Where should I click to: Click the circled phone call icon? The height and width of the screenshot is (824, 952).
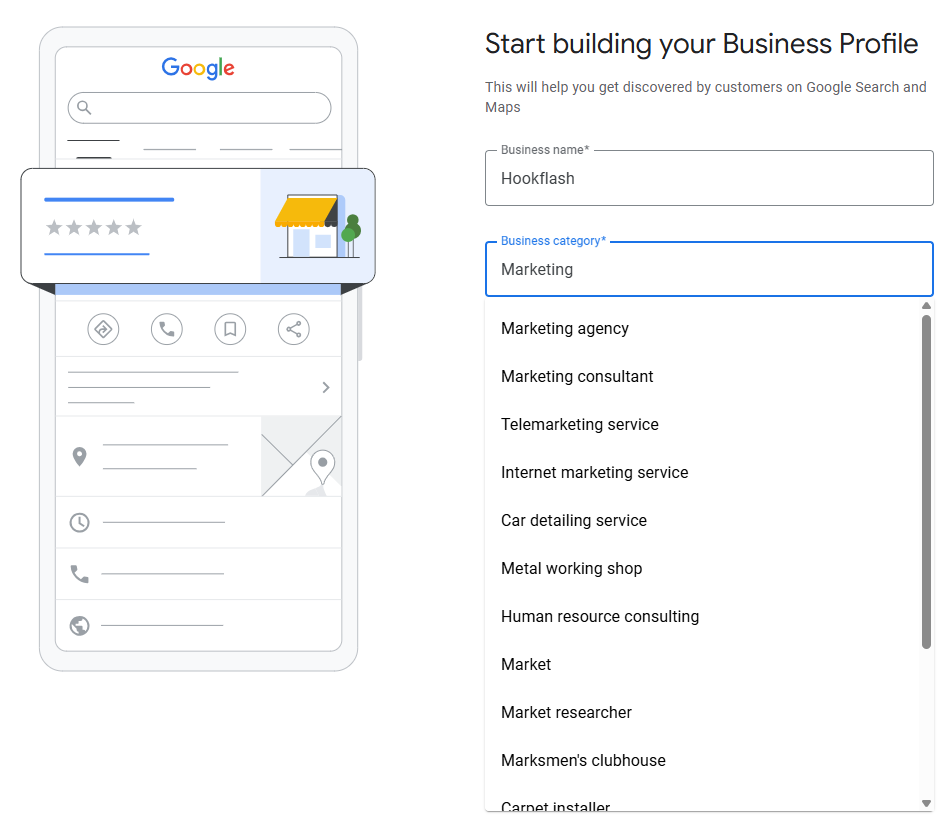(167, 329)
